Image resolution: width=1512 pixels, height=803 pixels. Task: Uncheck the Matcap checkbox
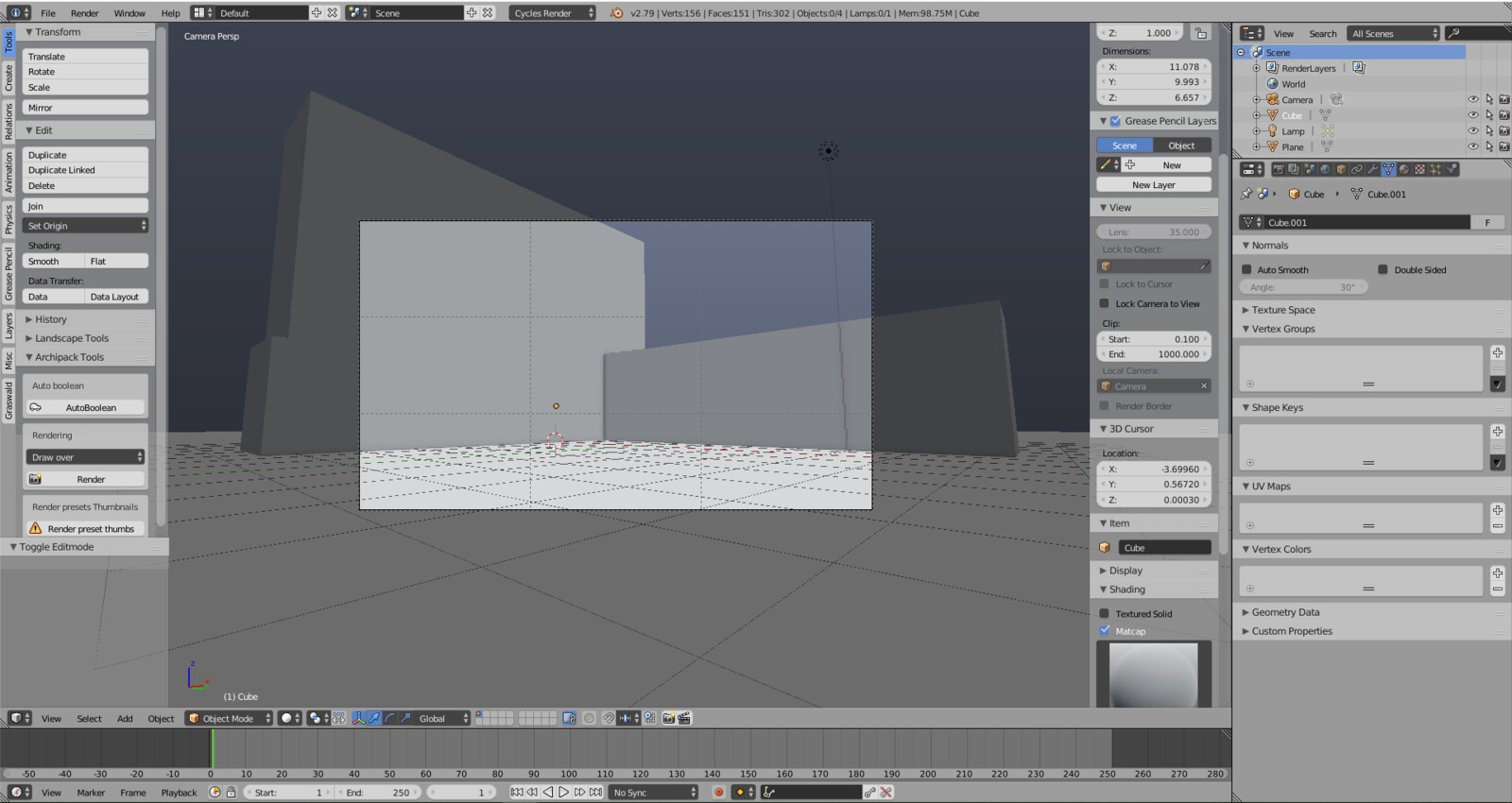click(x=1104, y=630)
